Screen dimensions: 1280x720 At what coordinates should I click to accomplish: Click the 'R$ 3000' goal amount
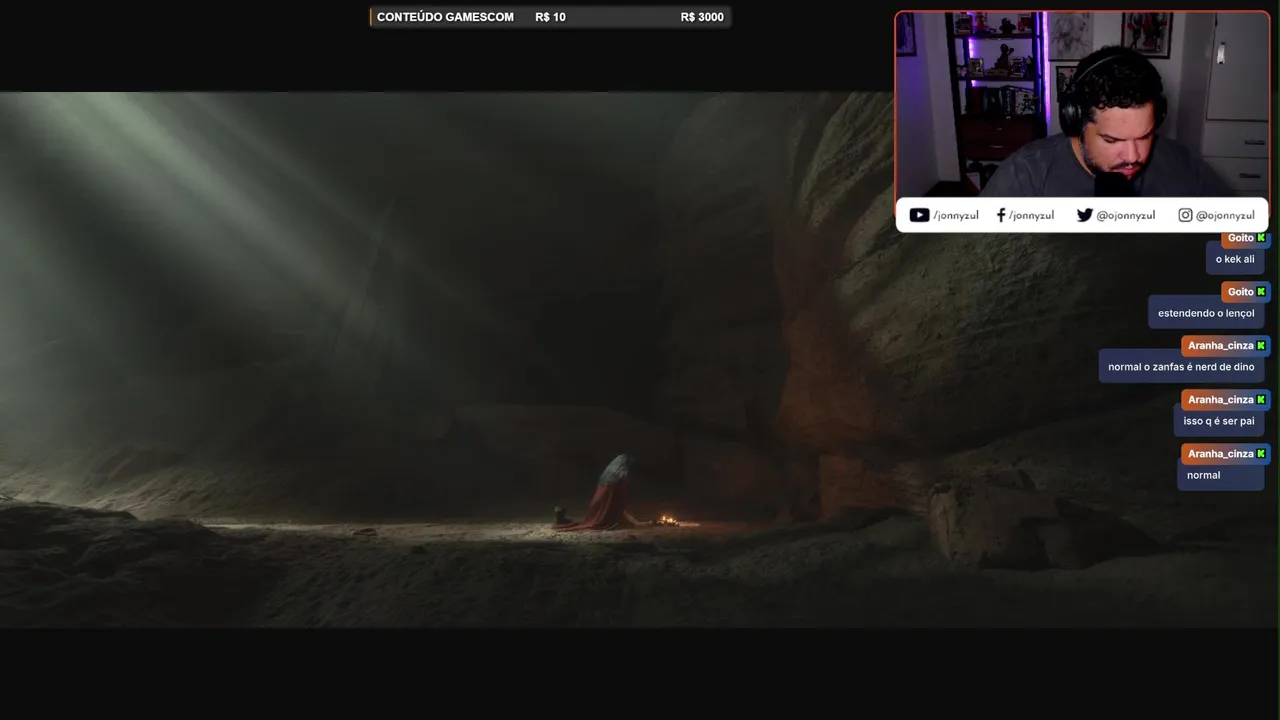tap(702, 17)
